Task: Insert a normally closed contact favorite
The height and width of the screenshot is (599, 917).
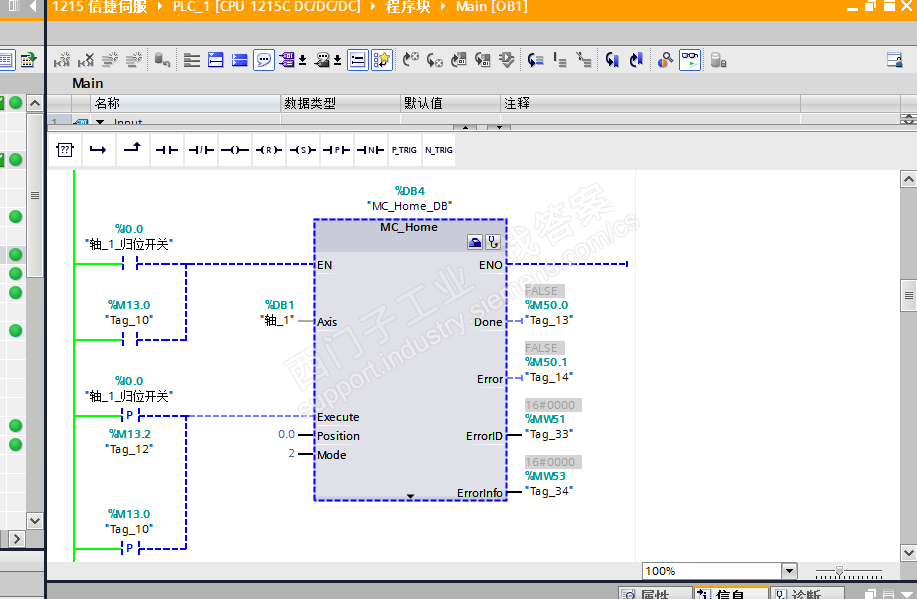Action: pos(201,150)
